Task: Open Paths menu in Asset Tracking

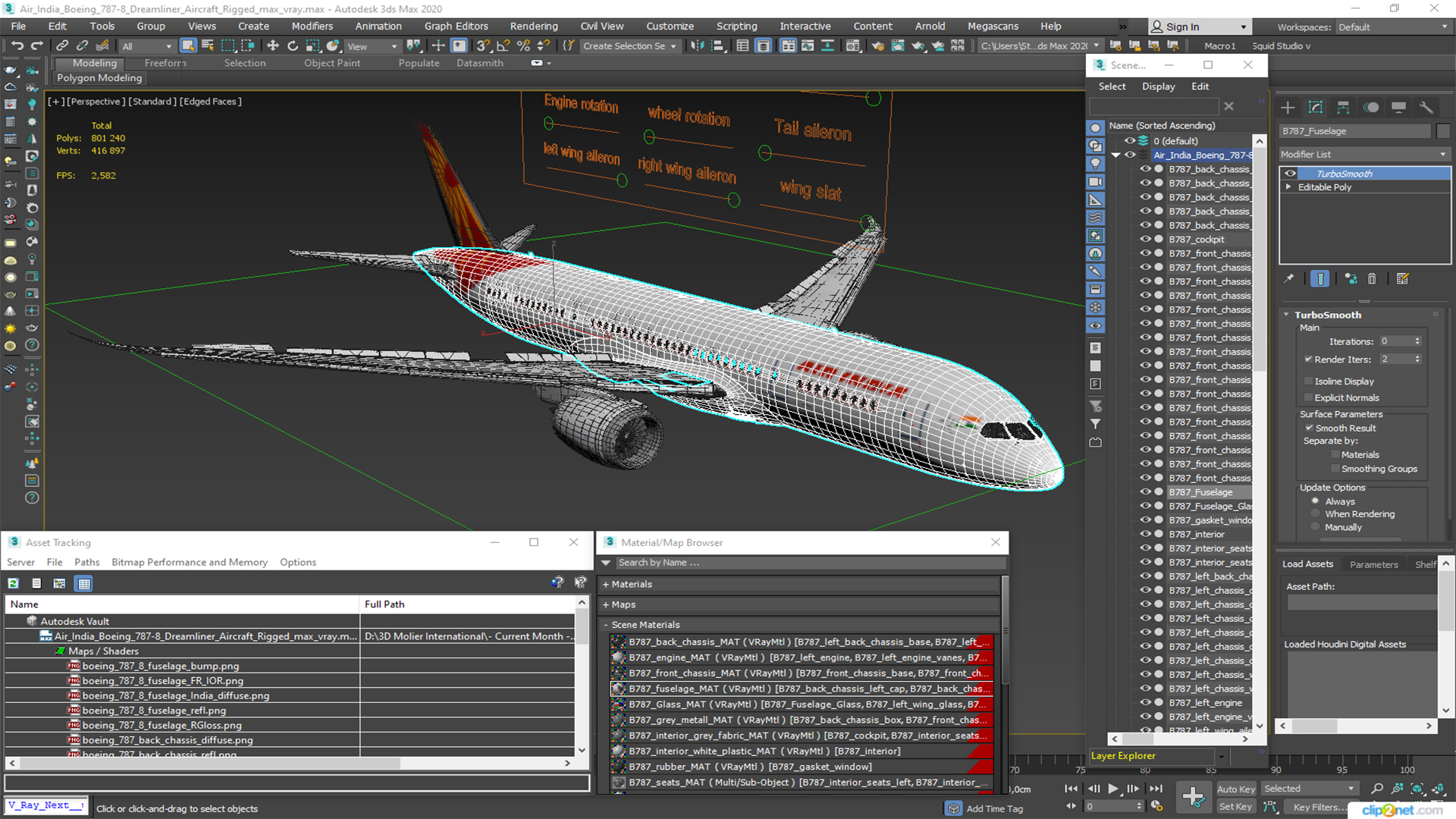Action: (86, 562)
